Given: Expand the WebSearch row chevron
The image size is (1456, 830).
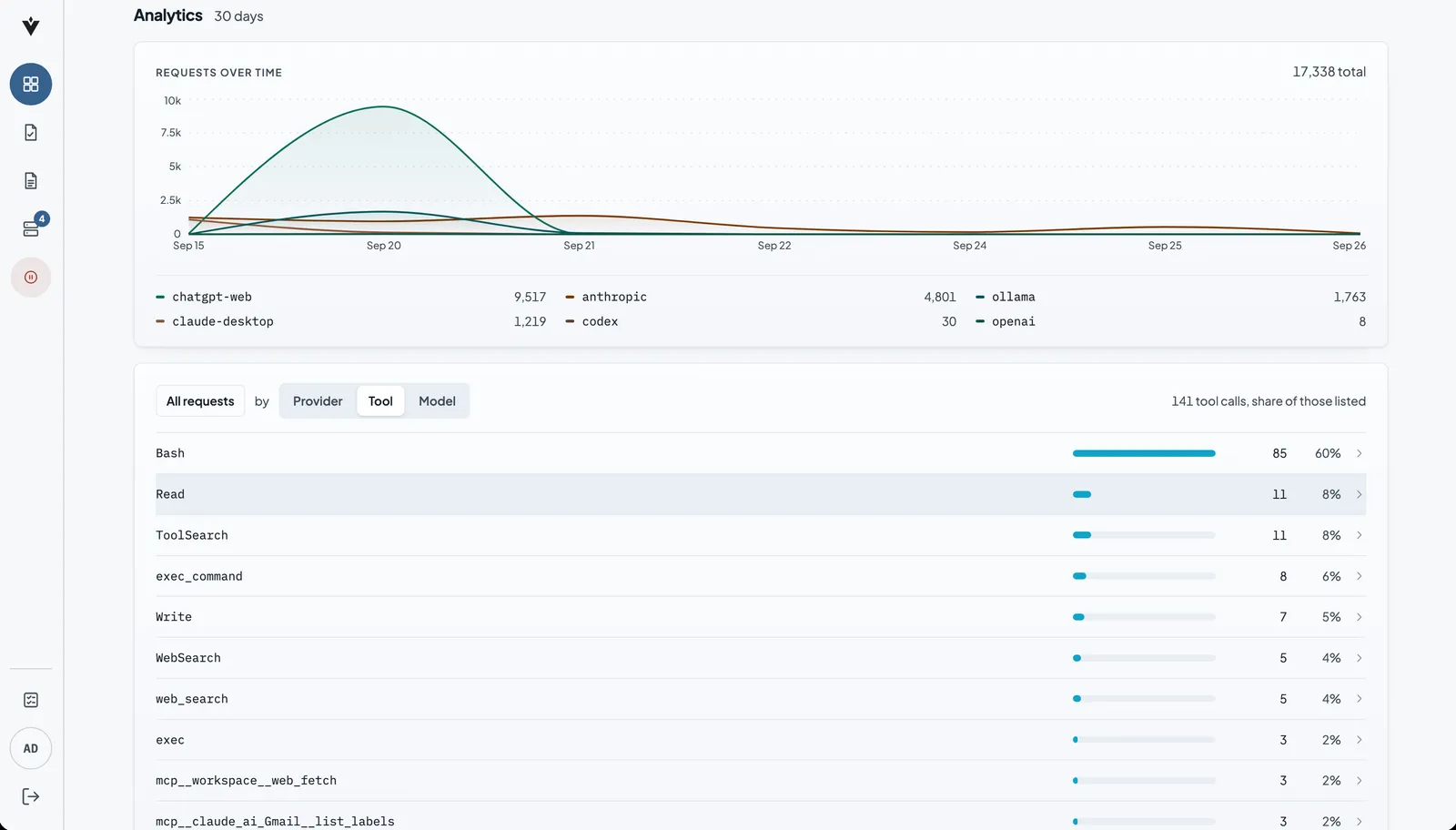Looking at the screenshot, I should click(1360, 658).
